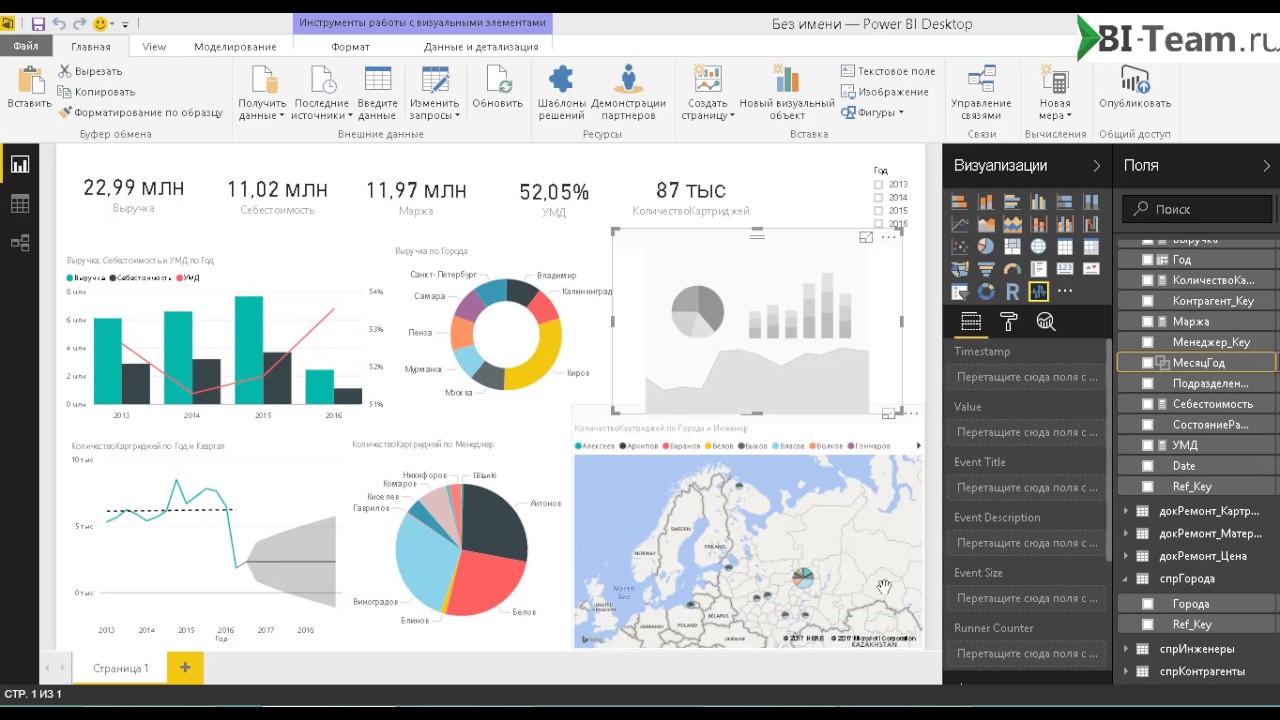Tick the Себестоимость field checkbox
1280x720 pixels.
[x=1148, y=404]
